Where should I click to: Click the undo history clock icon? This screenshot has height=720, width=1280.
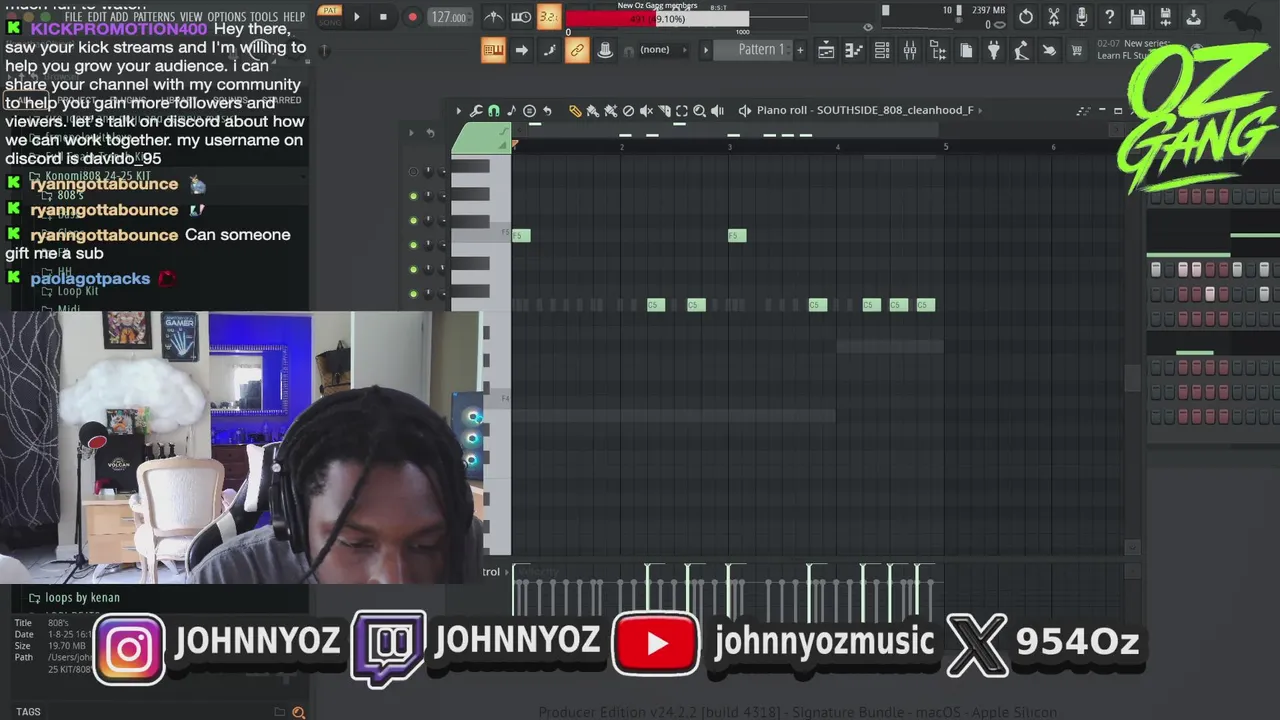tap(1026, 17)
